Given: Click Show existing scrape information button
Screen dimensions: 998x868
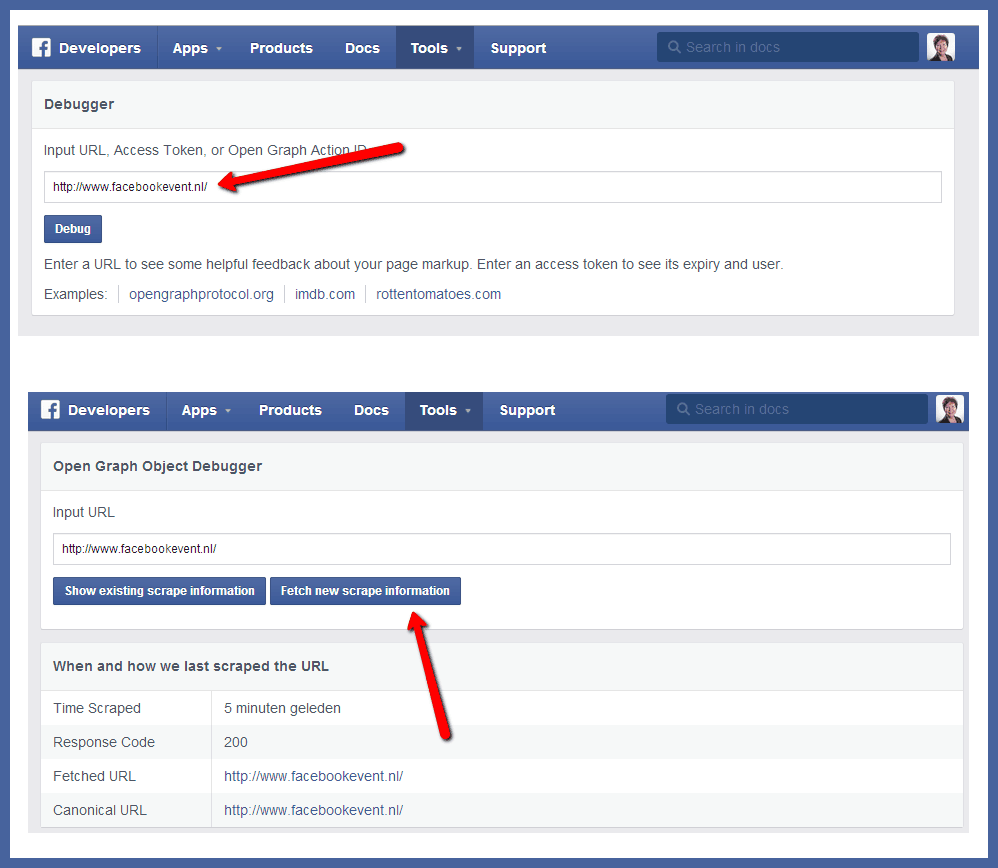Looking at the screenshot, I should point(159,591).
